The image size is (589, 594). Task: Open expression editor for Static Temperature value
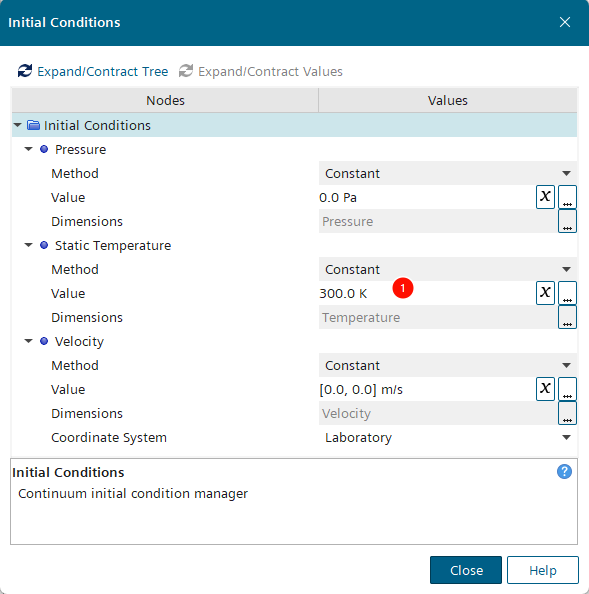545,292
